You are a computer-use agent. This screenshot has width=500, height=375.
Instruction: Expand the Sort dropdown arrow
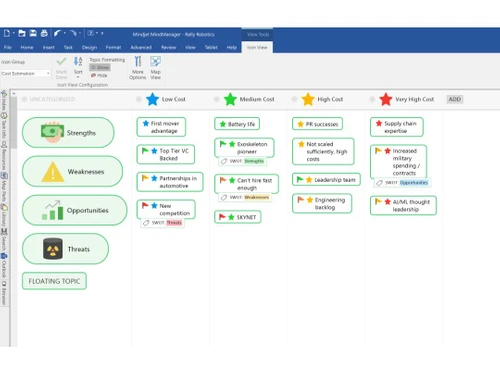click(x=78, y=77)
